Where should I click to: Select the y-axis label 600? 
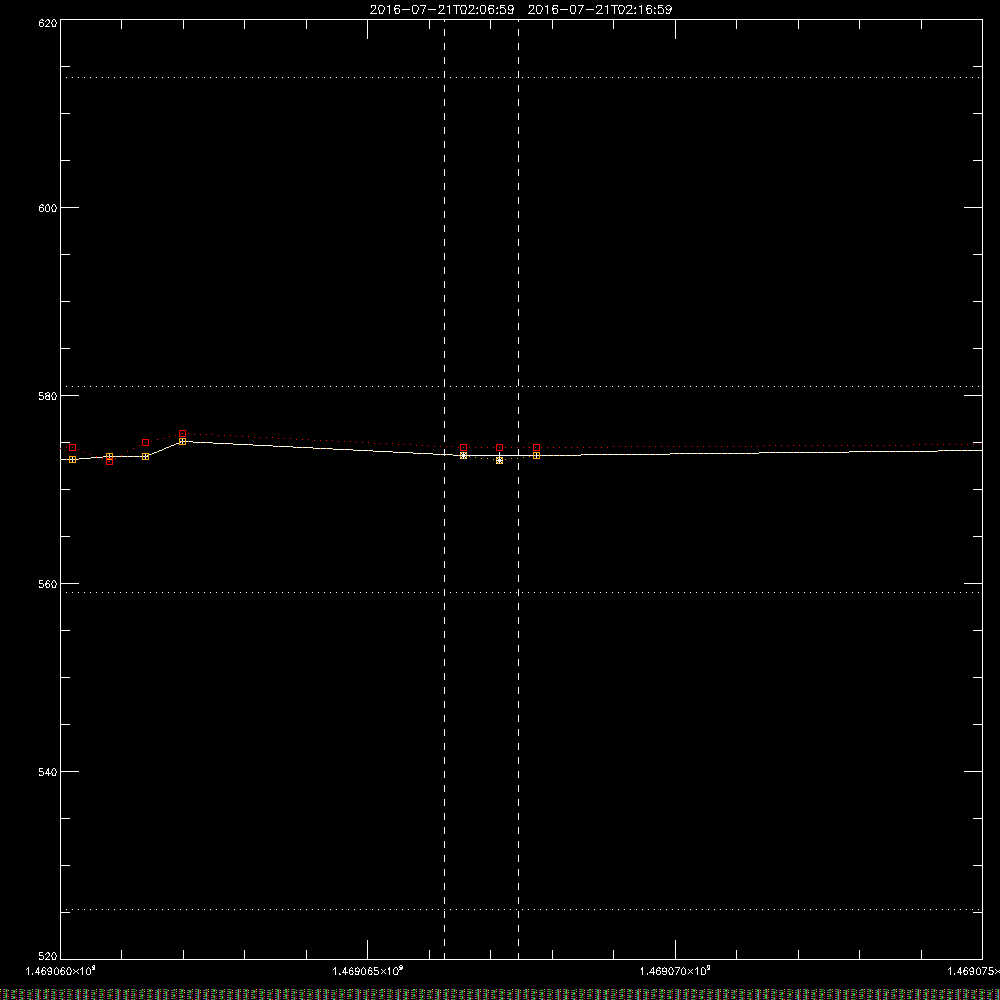pyautogui.click(x=48, y=208)
